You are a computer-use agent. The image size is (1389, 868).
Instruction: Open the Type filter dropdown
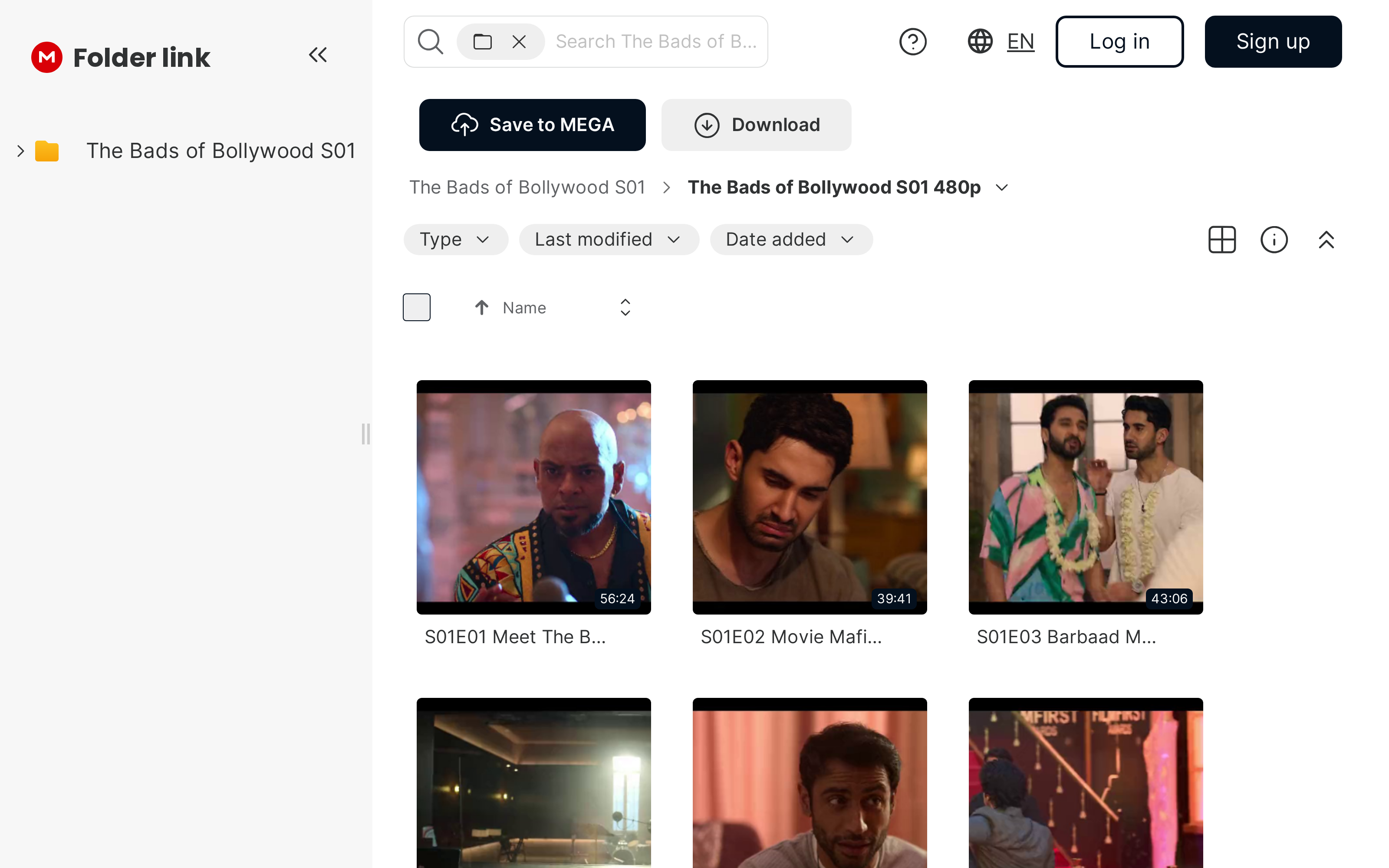(456, 240)
